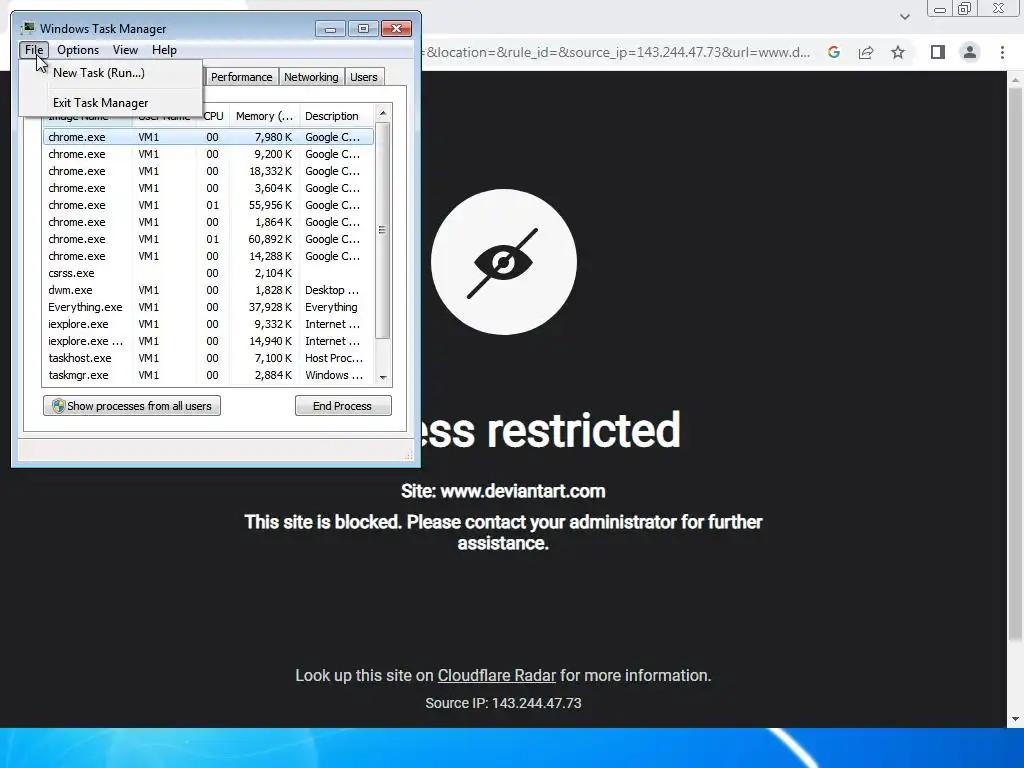Switch to the Performance tab
The width and height of the screenshot is (1024, 768).
(x=241, y=77)
